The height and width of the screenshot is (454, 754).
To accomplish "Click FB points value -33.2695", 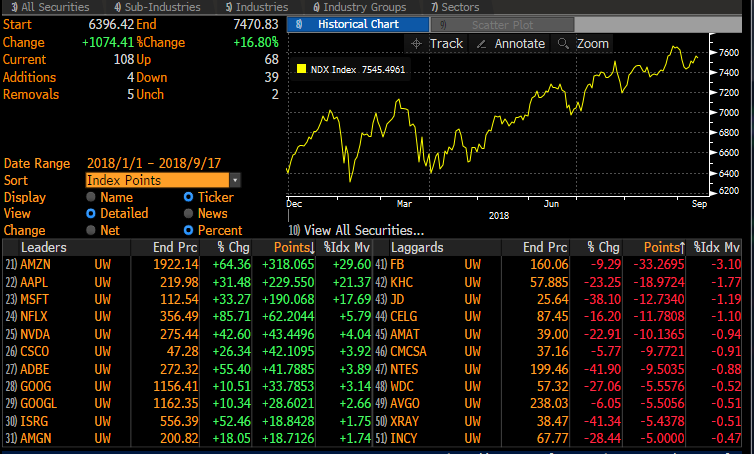I will click(x=659, y=265).
